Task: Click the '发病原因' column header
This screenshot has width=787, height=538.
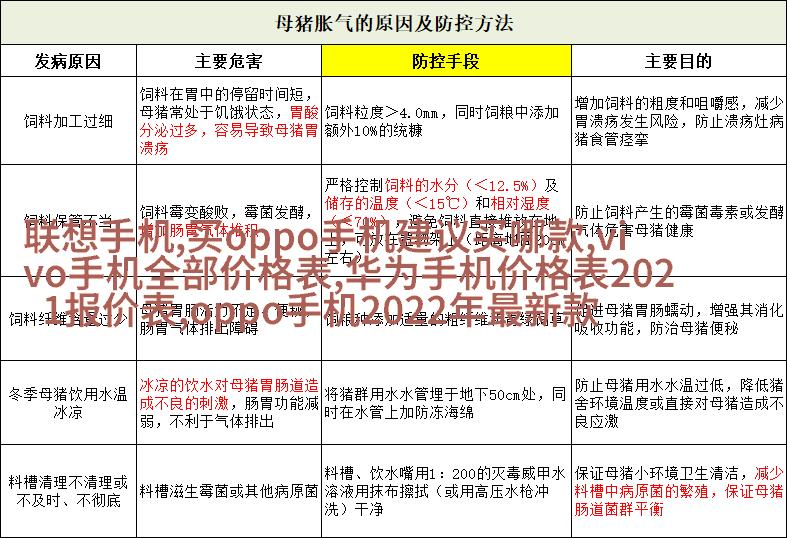Action: 68,61
